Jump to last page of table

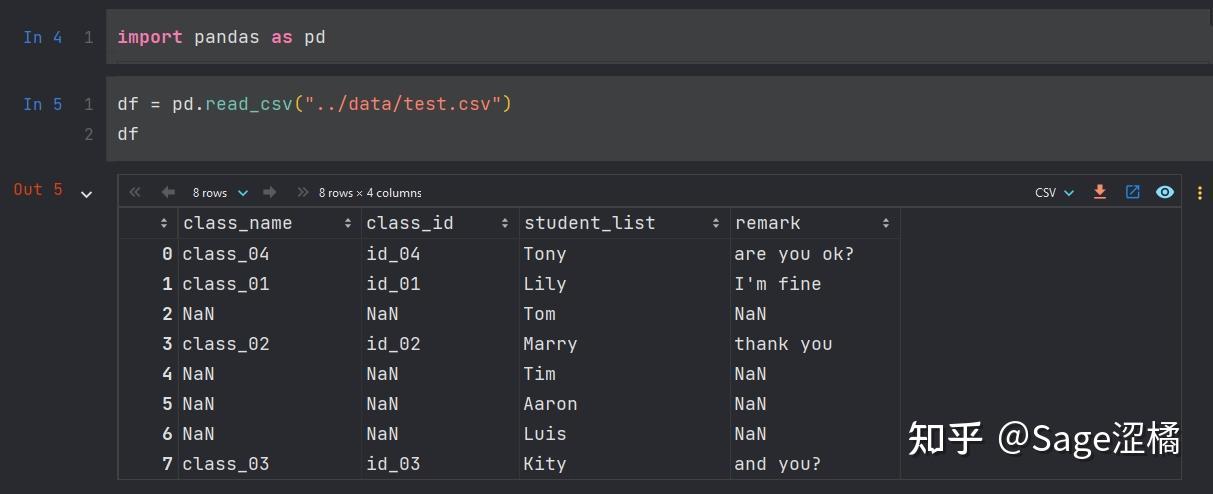coord(302,192)
